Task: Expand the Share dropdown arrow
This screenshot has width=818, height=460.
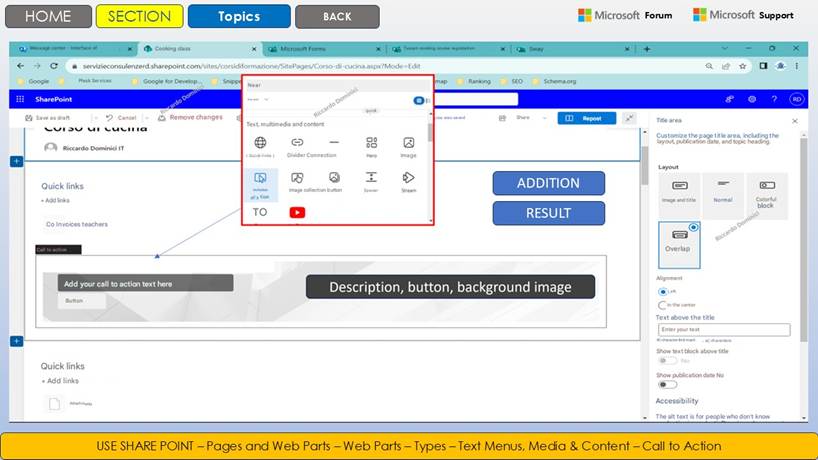Action: pos(545,118)
